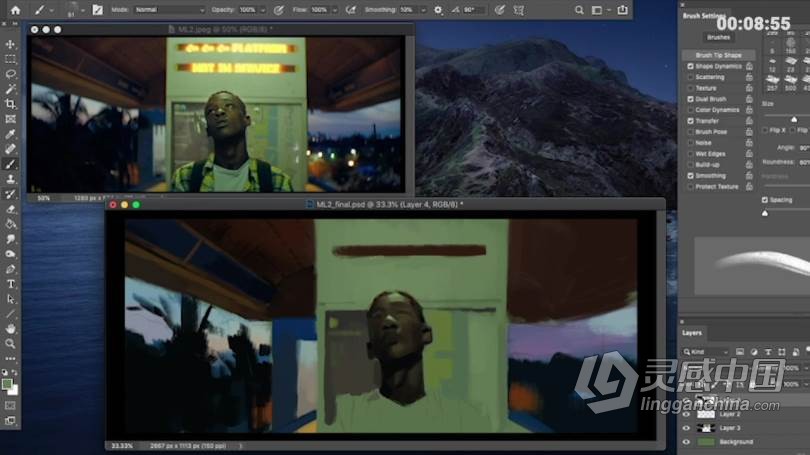
Task: Select the Lasso tool
Action: tap(10, 74)
